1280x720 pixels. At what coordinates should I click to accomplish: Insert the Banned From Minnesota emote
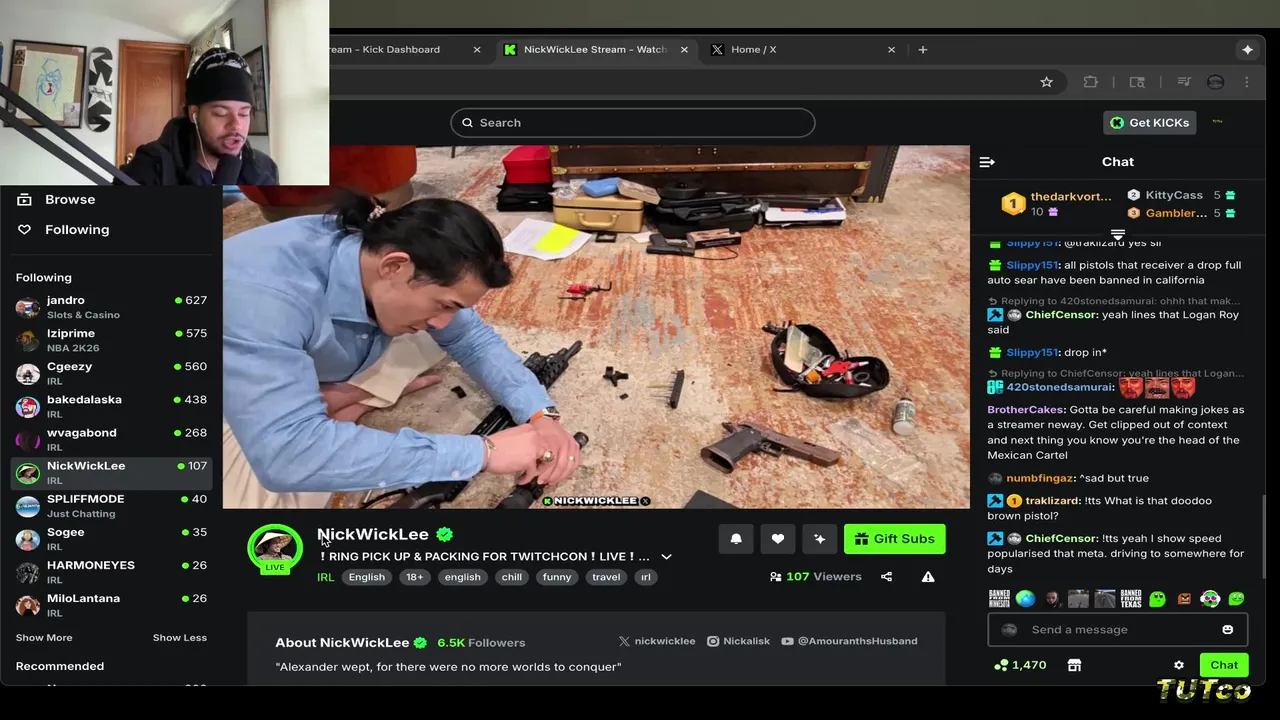coord(999,599)
